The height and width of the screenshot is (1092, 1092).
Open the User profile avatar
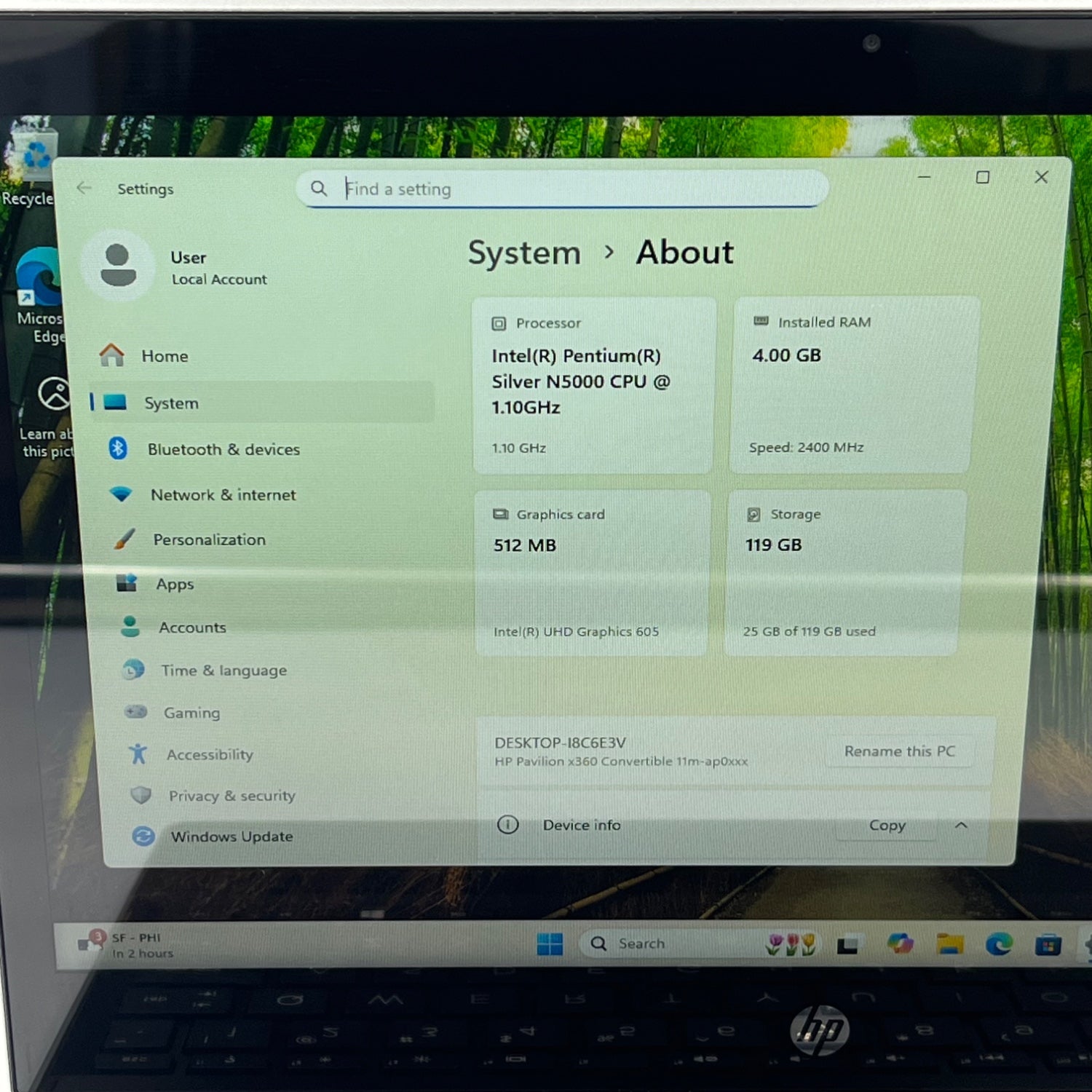(118, 265)
